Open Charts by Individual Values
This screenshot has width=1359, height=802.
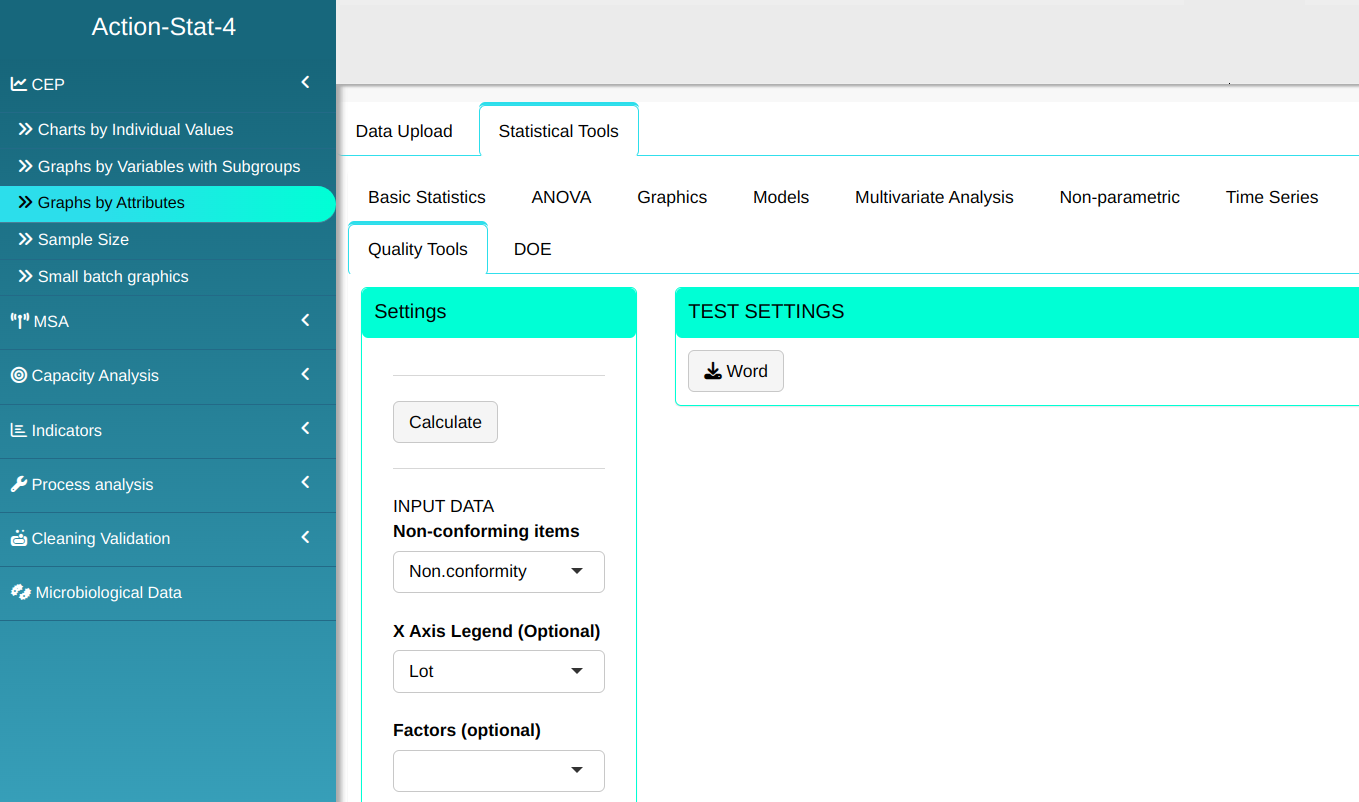[135, 130]
